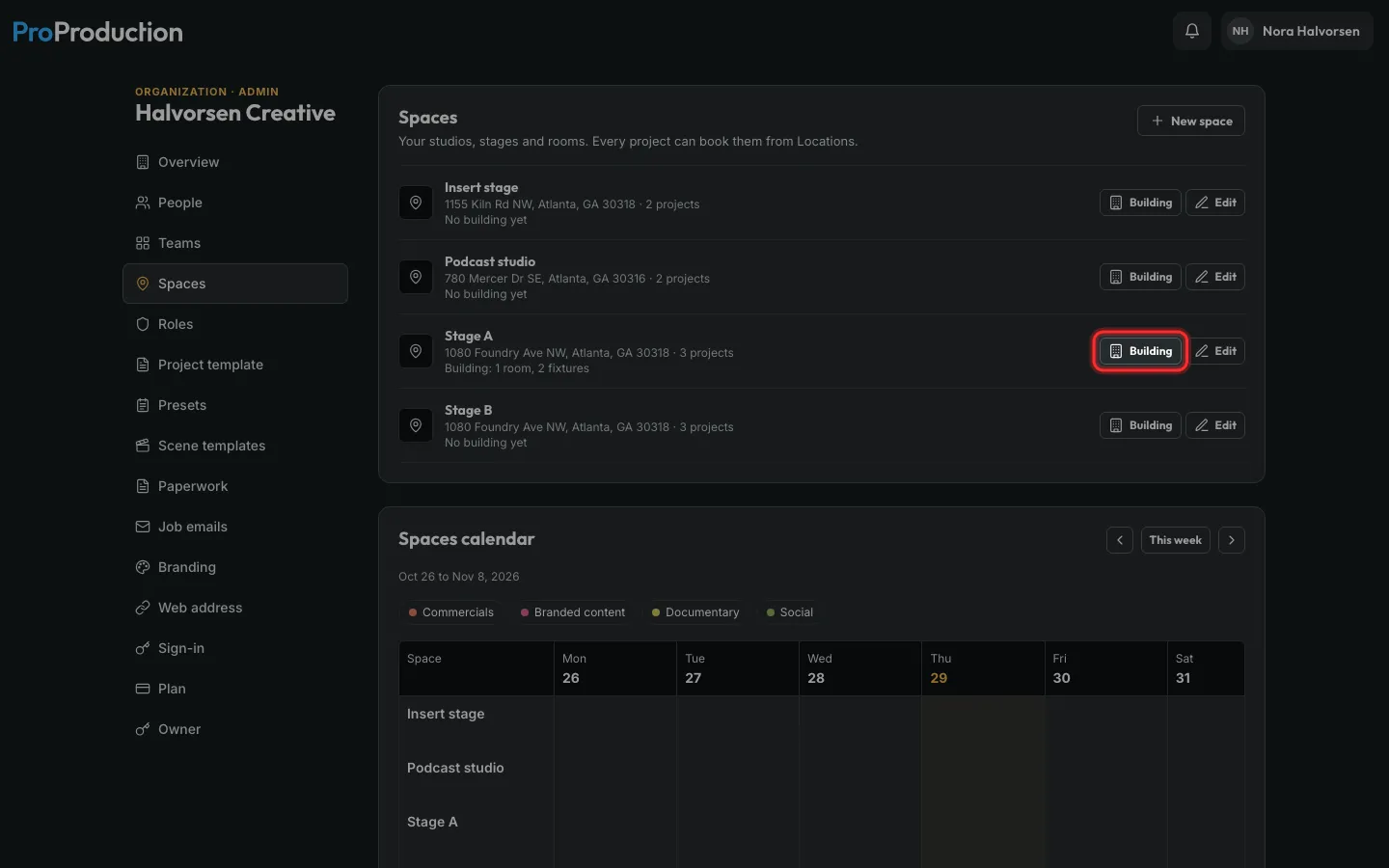Open Building for Podcast studio
Viewport: 1389px width, 868px height.
(x=1140, y=277)
